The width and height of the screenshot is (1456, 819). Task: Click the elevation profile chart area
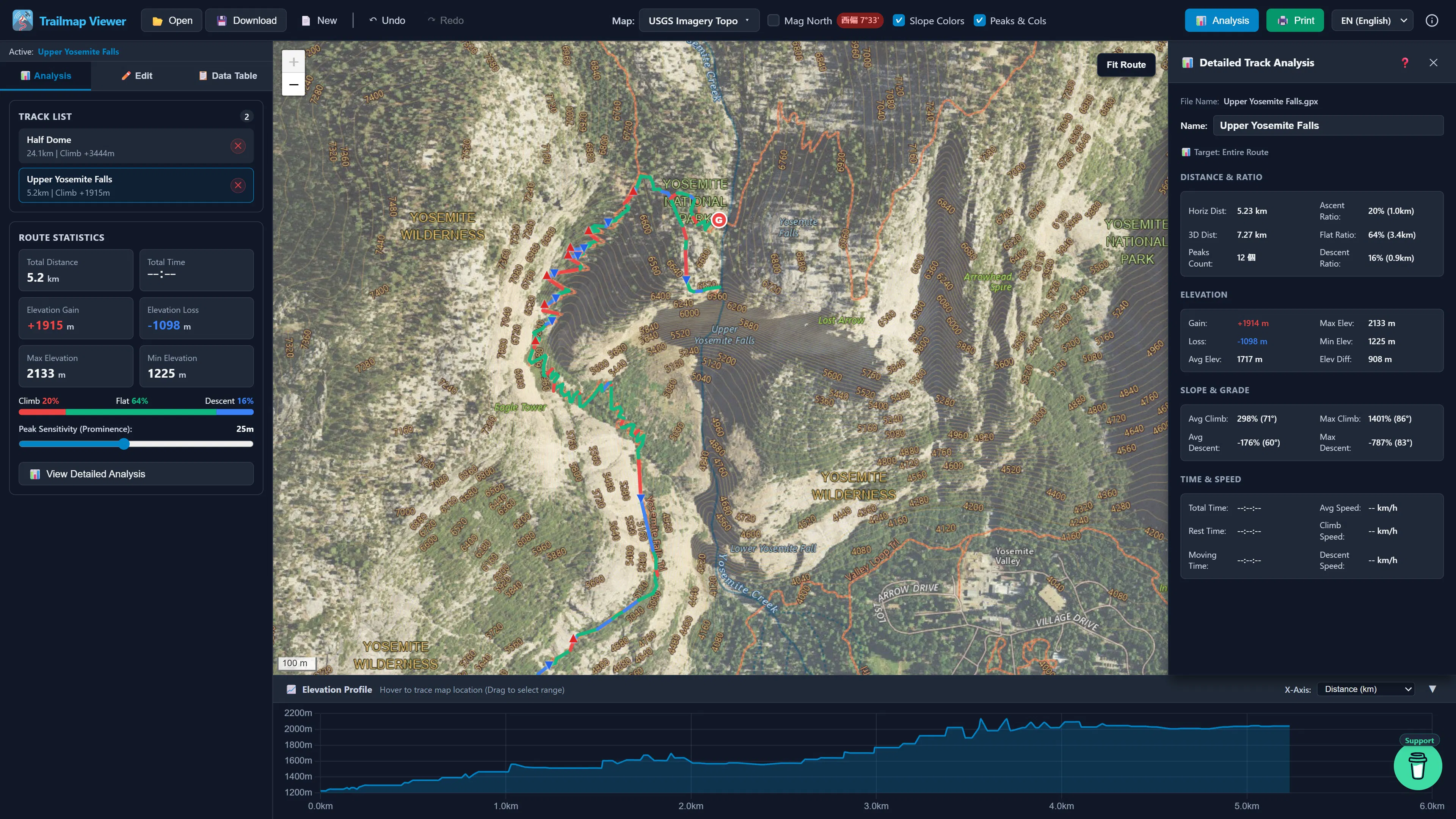(876, 753)
